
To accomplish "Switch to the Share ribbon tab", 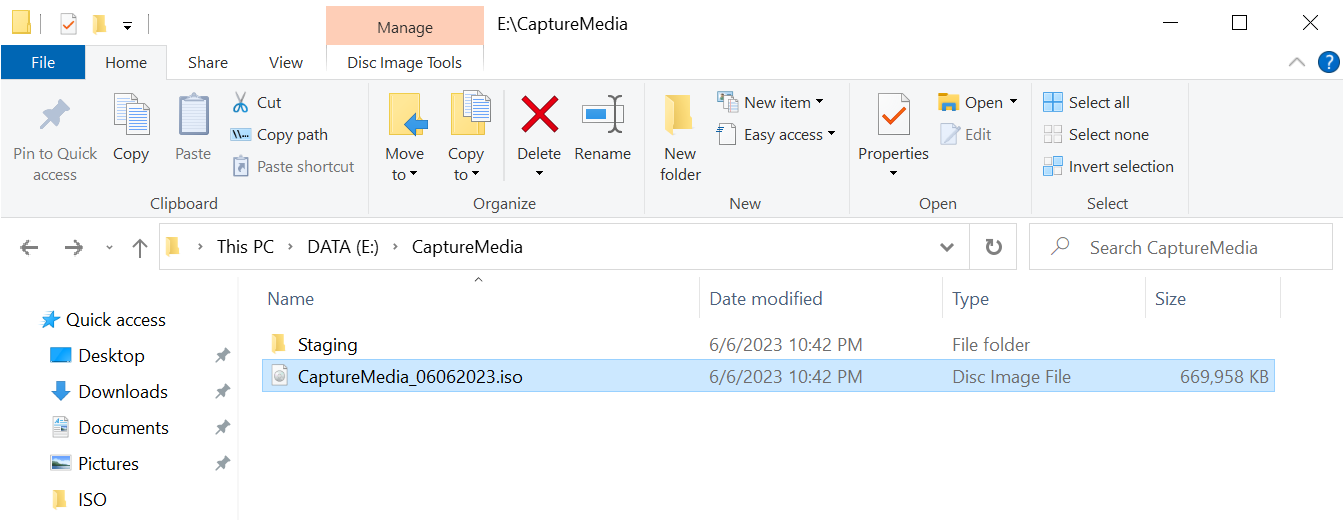I will click(x=208, y=62).
